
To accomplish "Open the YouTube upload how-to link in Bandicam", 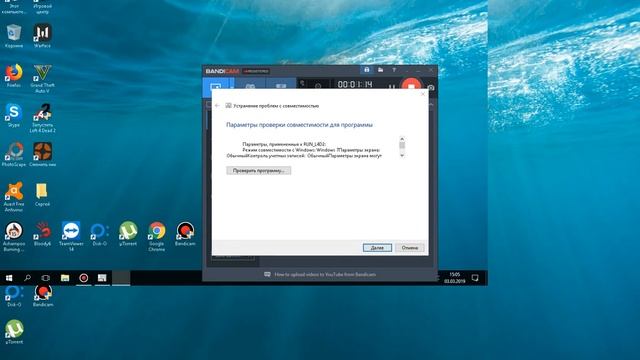I will [325, 274].
